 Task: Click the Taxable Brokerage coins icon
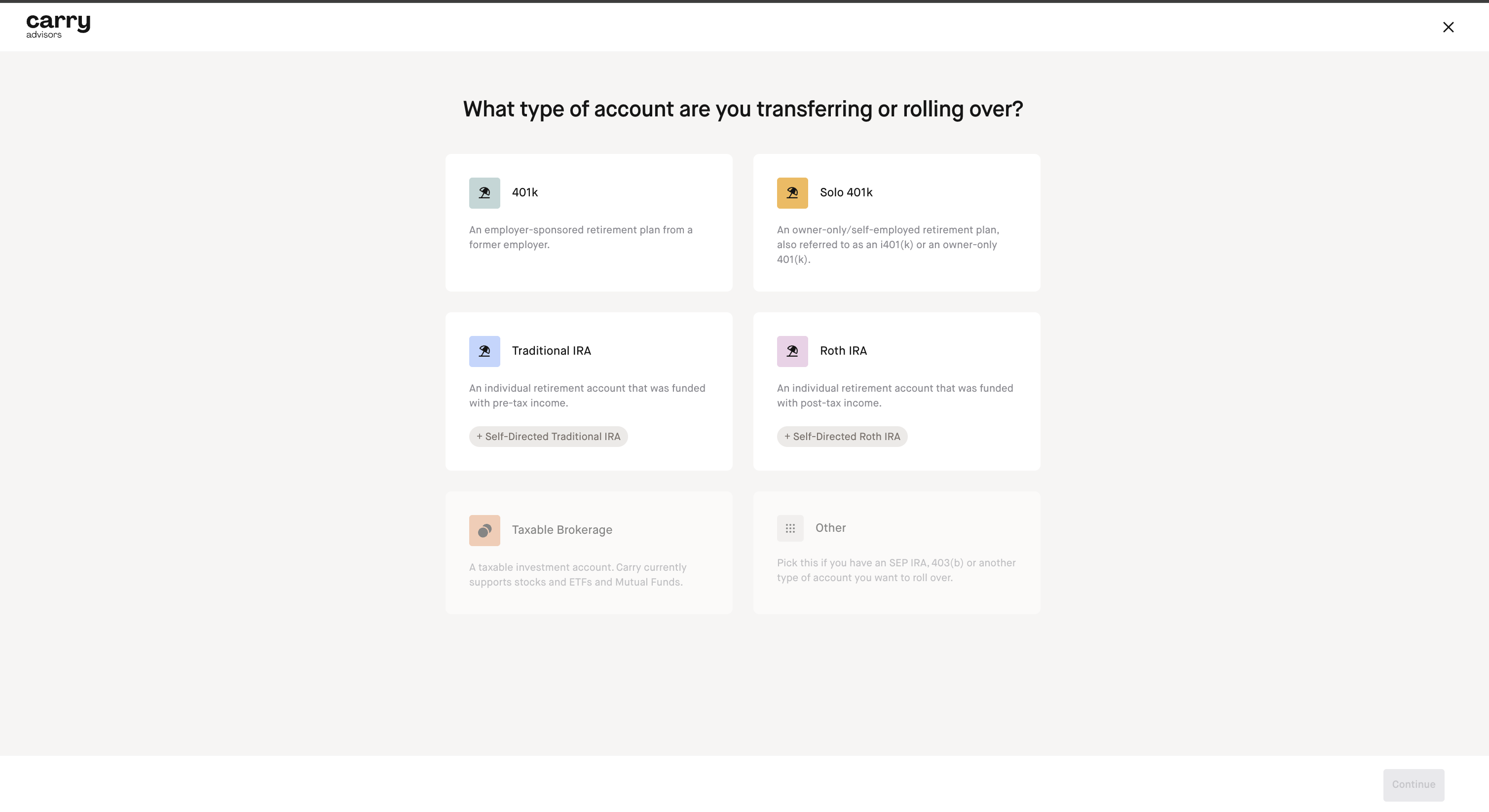pyautogui.click(x=484, y=530)
